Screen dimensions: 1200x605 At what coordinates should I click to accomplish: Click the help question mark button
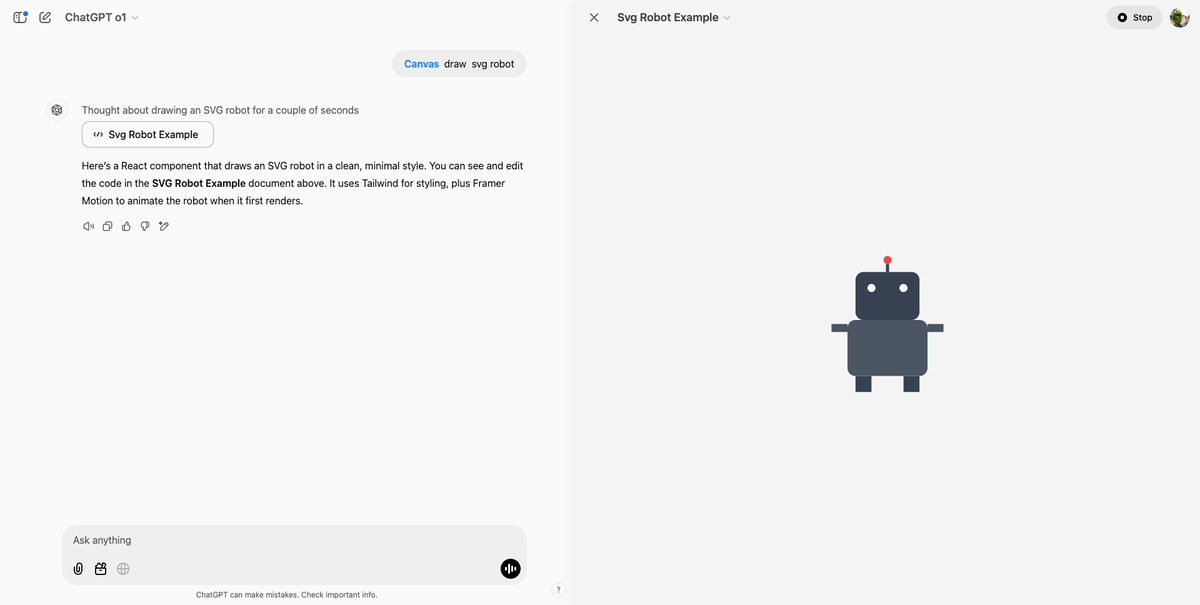(558, 589)
